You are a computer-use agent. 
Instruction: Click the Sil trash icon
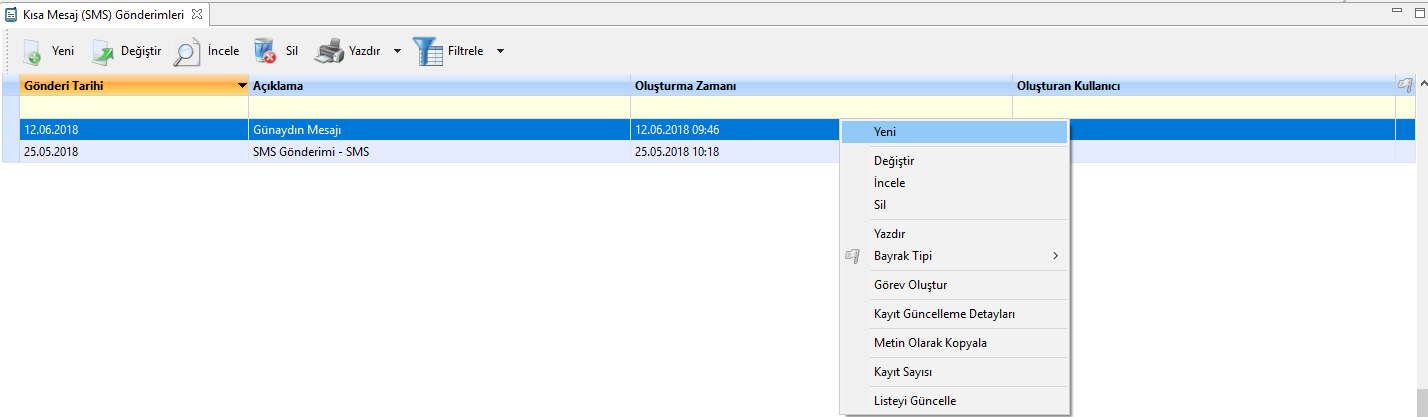point(265,51)
